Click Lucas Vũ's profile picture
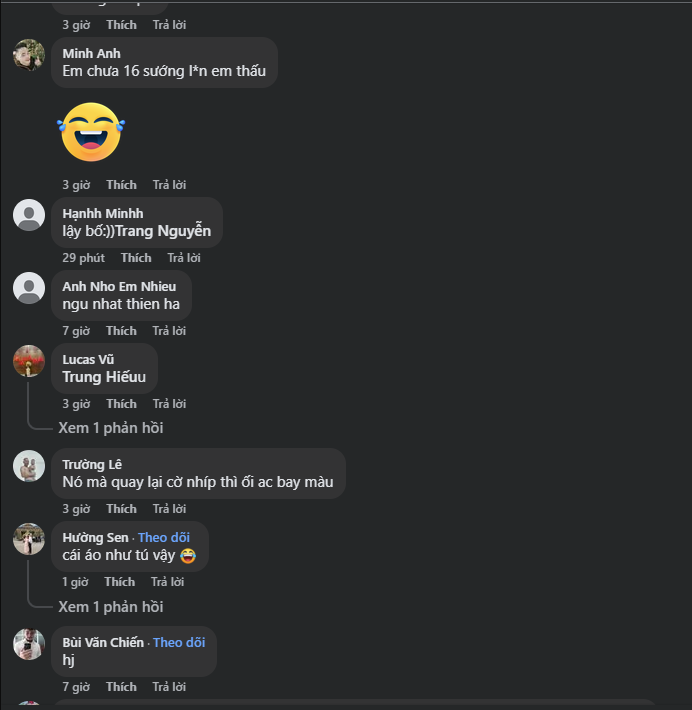Image resolution: width=692 pixels, height=710 pixels. tap(29, 361)
